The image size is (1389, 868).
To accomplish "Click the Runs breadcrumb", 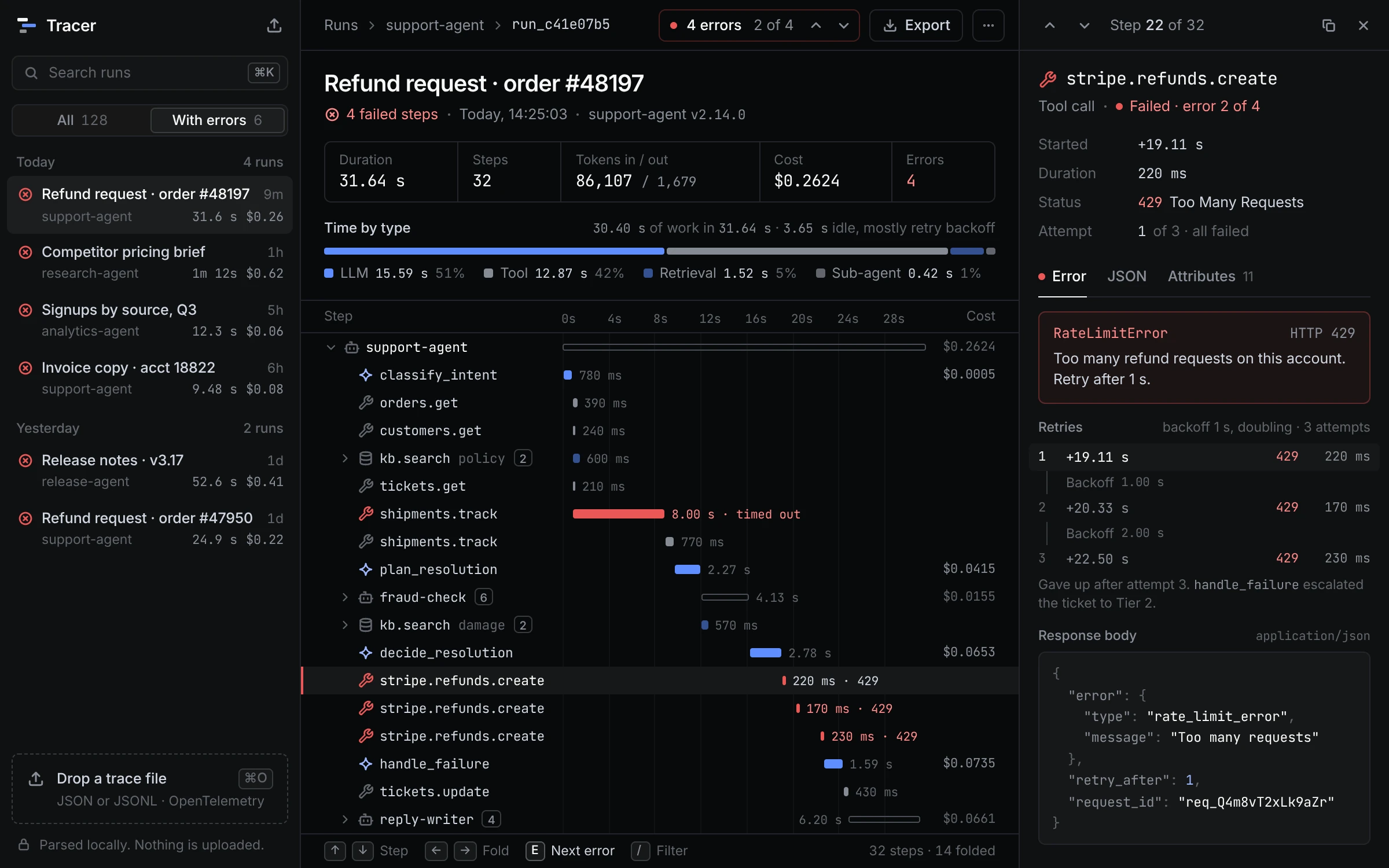I will pyautogui.click(x=341, y=25).
